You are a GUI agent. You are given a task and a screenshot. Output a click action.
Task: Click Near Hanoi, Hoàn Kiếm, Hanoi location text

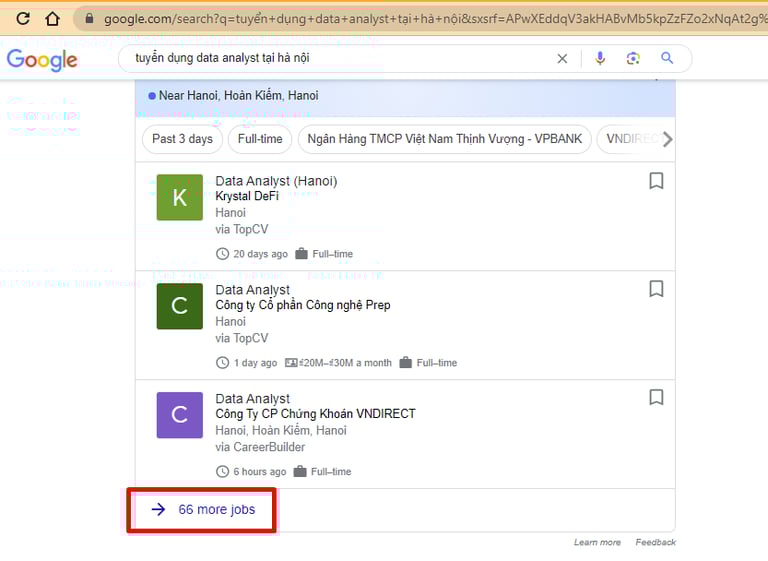[239, 96]
